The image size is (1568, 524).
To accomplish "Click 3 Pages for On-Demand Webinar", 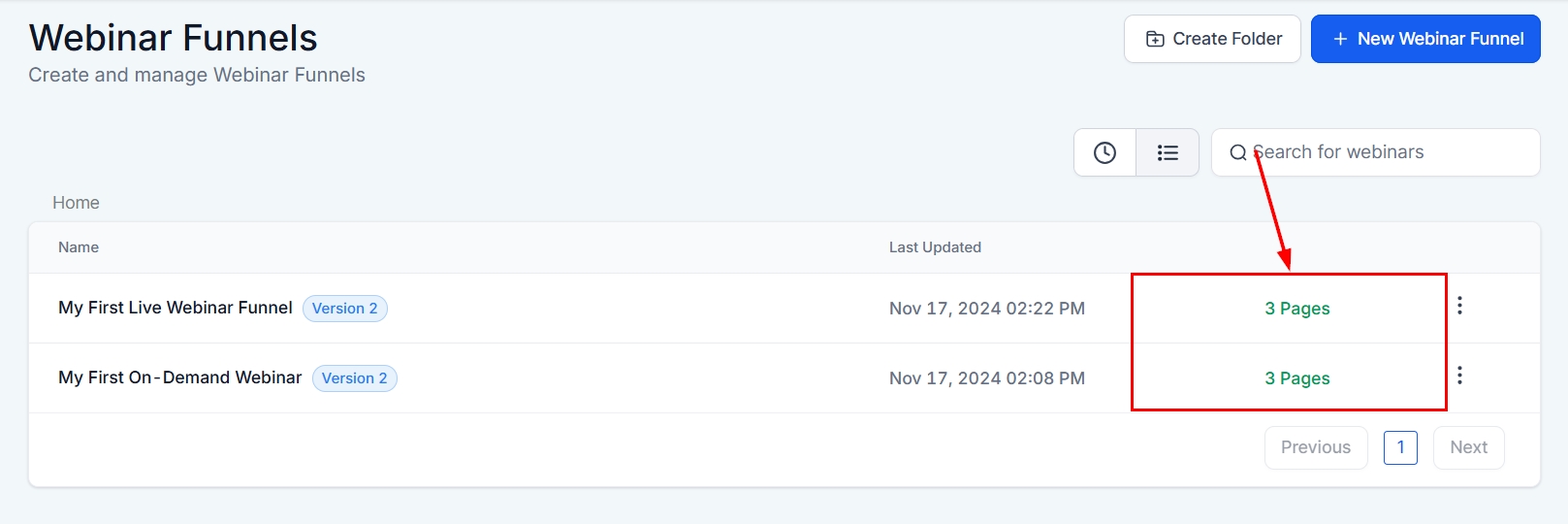I will click(1296, 378).
